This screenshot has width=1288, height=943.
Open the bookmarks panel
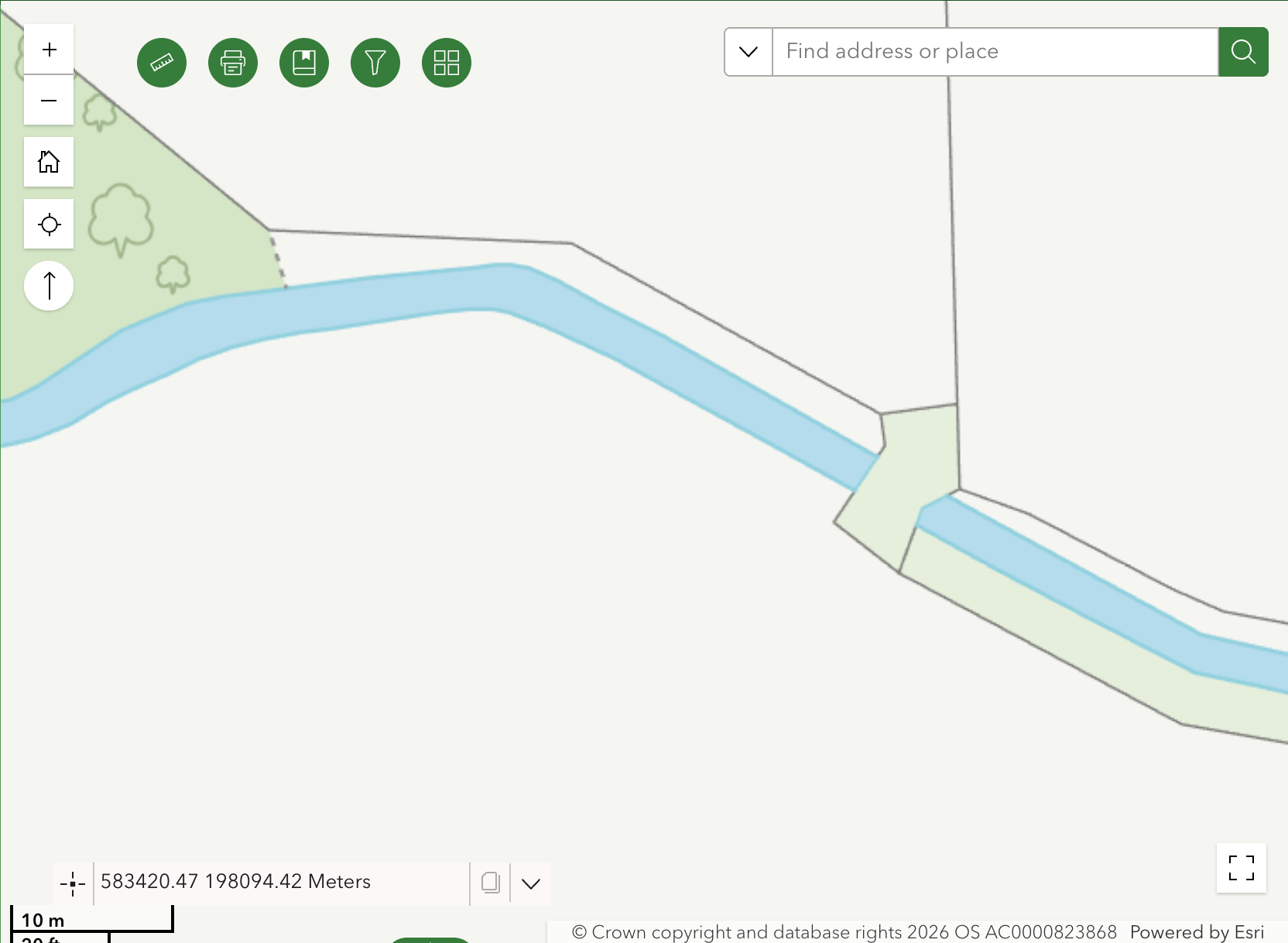304,63
